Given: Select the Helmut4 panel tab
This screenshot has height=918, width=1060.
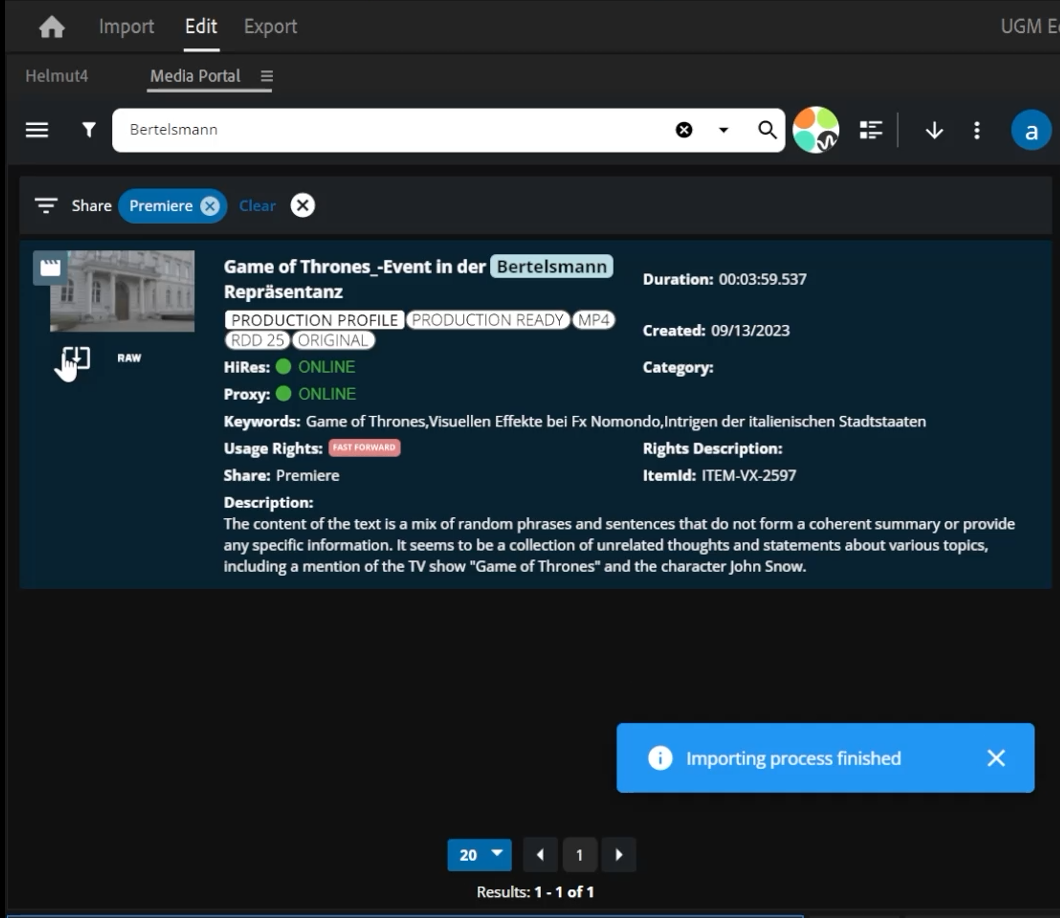Looking at the screenshot, I should click(56, 76).
